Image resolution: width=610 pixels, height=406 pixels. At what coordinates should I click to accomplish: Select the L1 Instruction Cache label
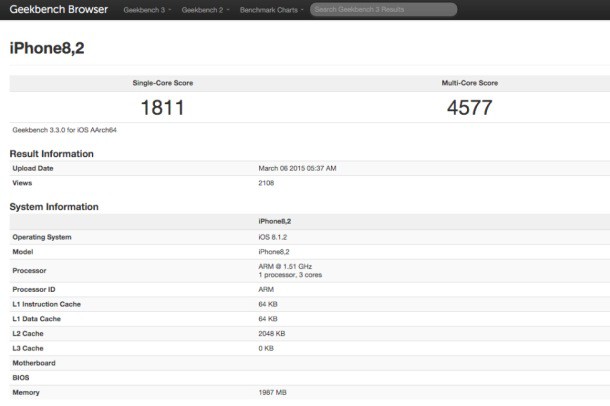point(47,304)
